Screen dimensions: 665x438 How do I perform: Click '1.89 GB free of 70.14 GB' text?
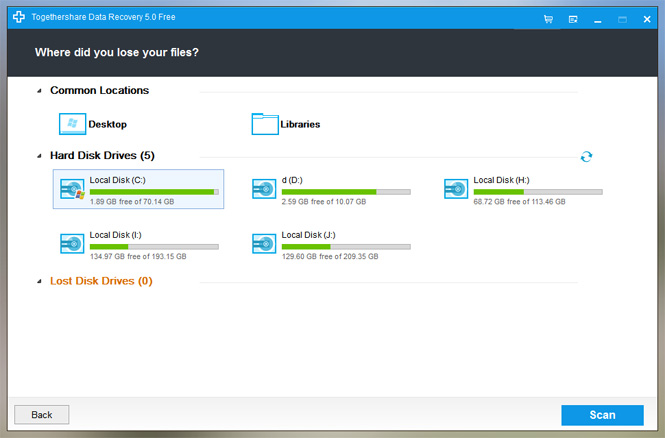tap(132, 202)
